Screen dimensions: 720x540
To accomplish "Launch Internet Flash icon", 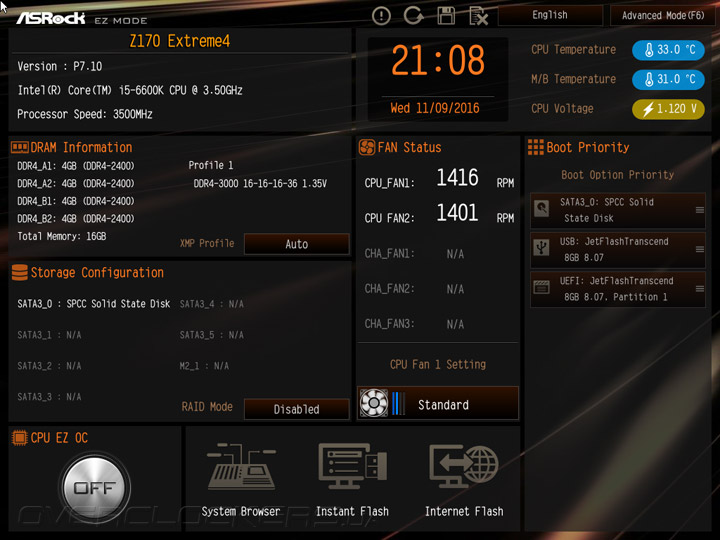I will [464, 466].
